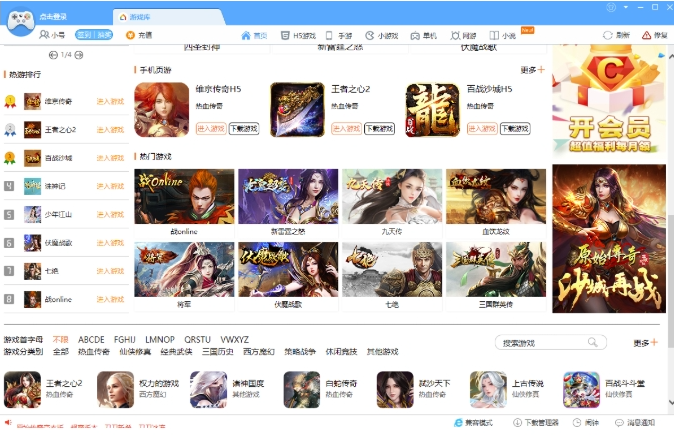Click 进入游戏 for 王者之心2 in ranking
The width and height of the screenshot is (674, 435).
[x=110, y=130]
